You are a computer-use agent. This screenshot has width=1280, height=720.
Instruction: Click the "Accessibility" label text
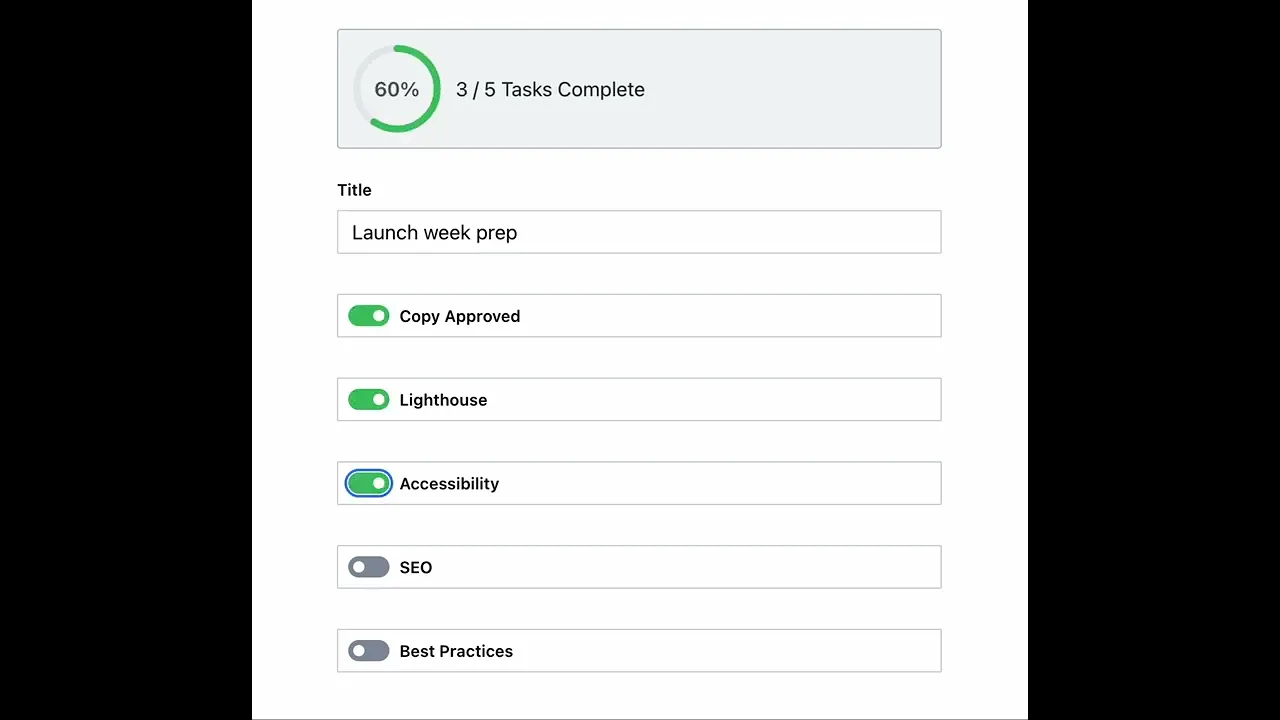click(449, 484)
